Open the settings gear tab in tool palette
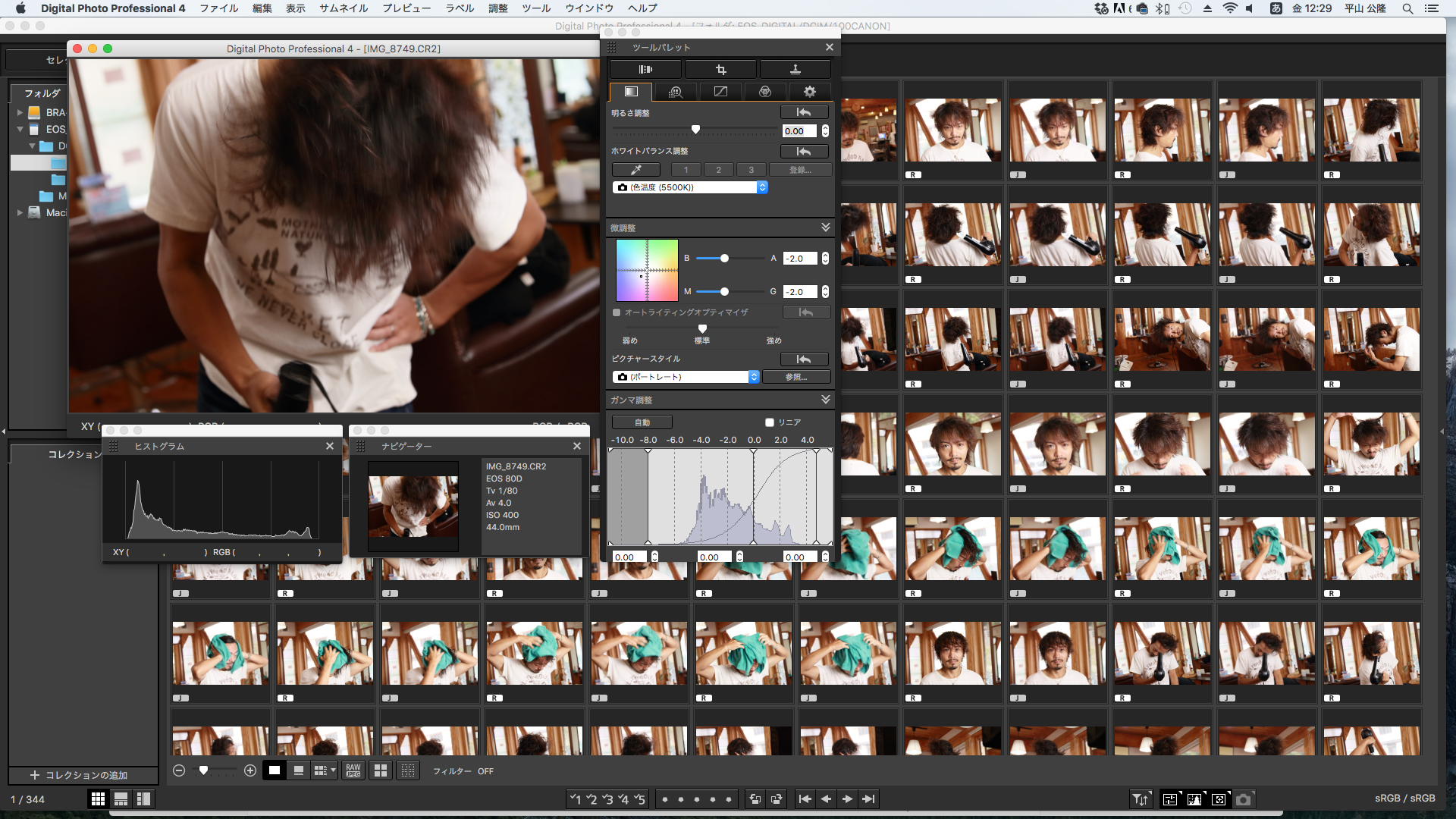Image resolution: width=1456 pixels, height=819 pixels. pos(810,91)
